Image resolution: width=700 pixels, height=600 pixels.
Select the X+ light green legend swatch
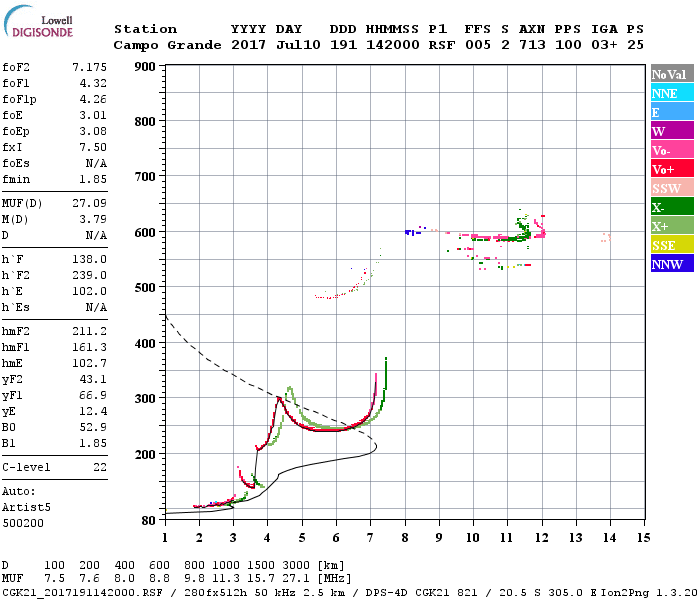point(672,225)
